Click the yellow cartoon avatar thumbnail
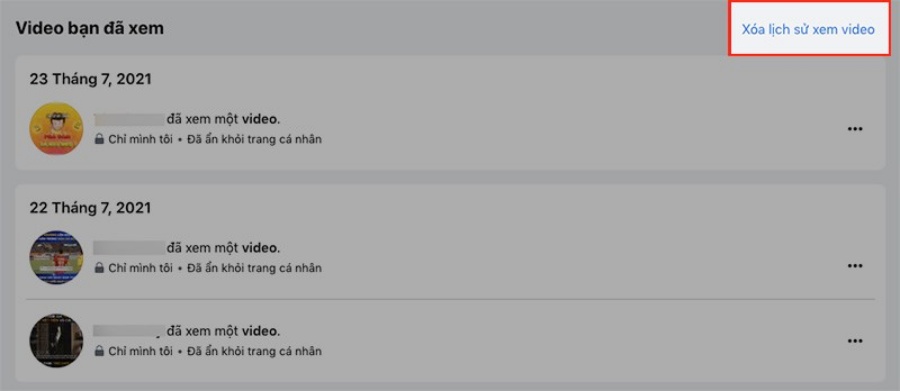Screen dimensions: 900x391 (x=56, y=129)
